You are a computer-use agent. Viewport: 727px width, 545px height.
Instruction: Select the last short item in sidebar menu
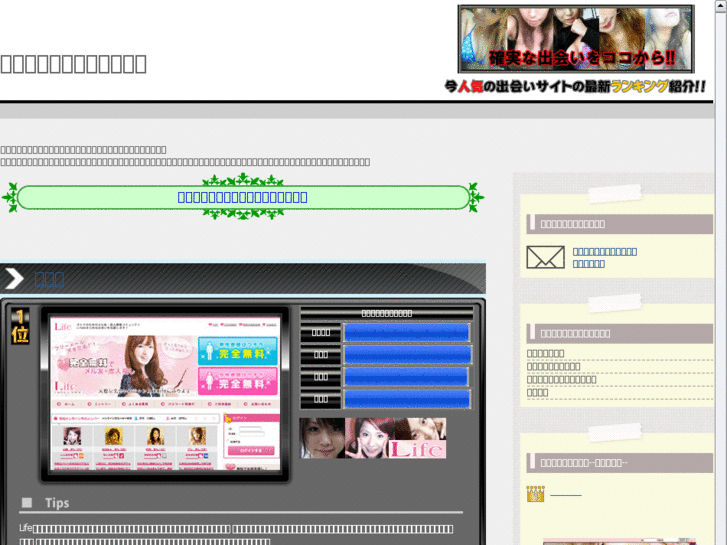pyautogui.click(x=537, y=392)
